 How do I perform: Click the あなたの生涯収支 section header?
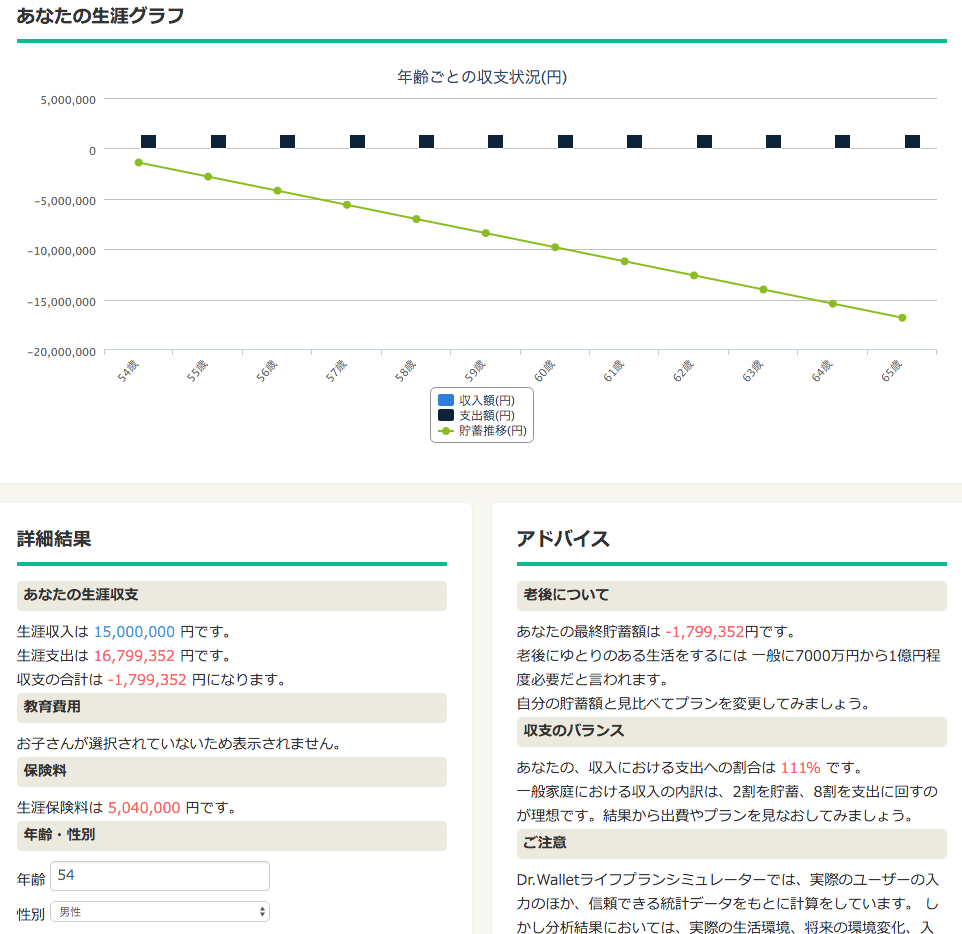pos(232,595)
